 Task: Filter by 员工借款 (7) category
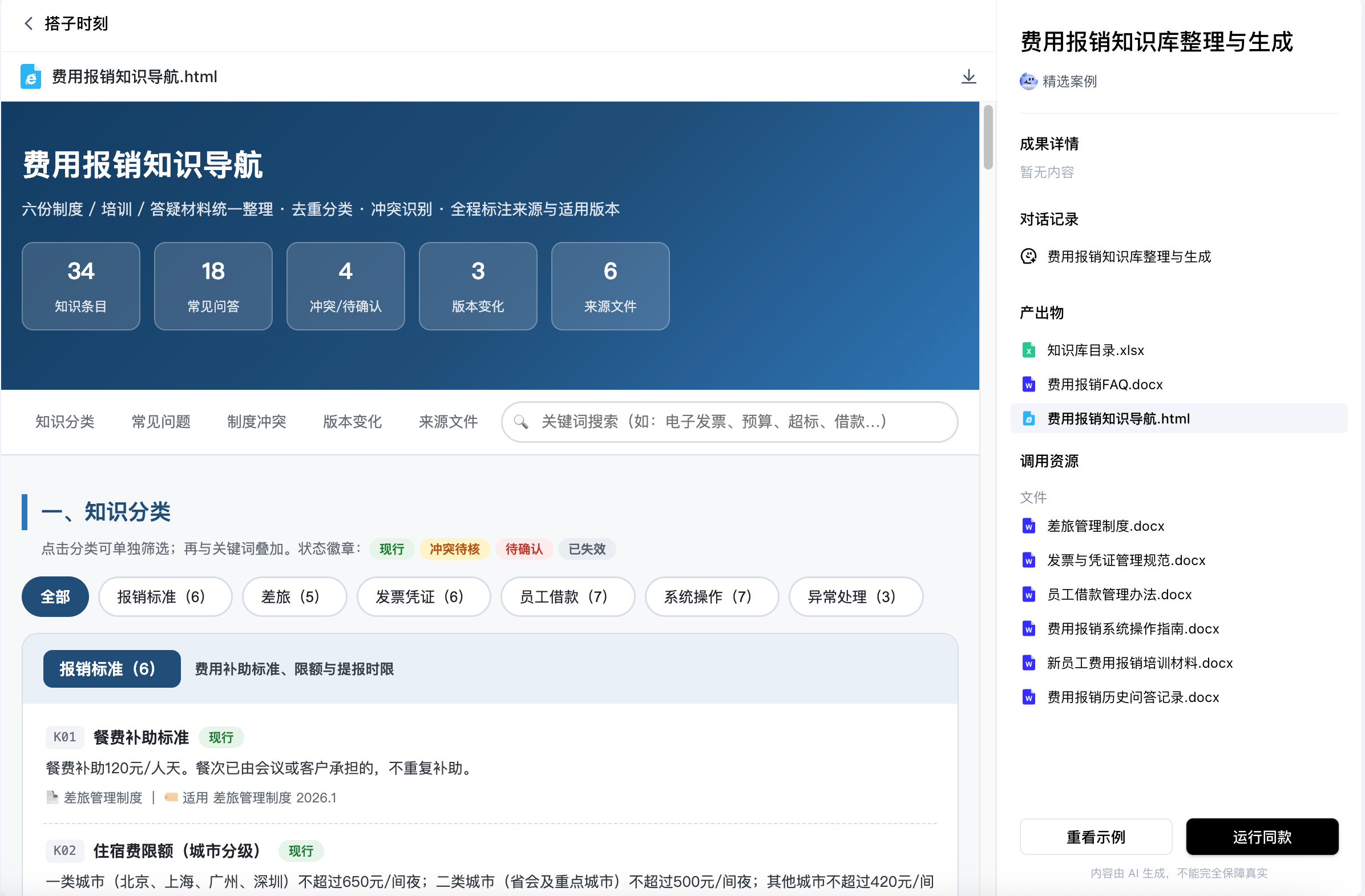click(x=568, y=596)
